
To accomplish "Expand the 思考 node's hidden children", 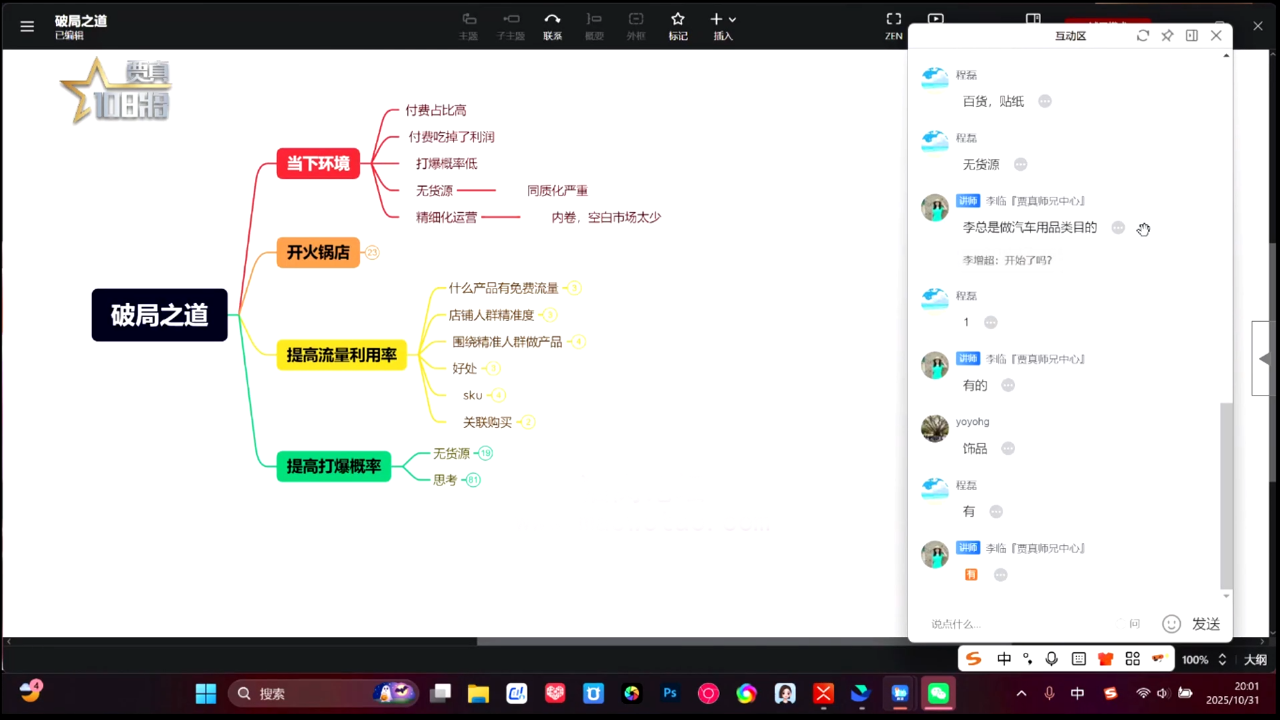I will [473, 480].
